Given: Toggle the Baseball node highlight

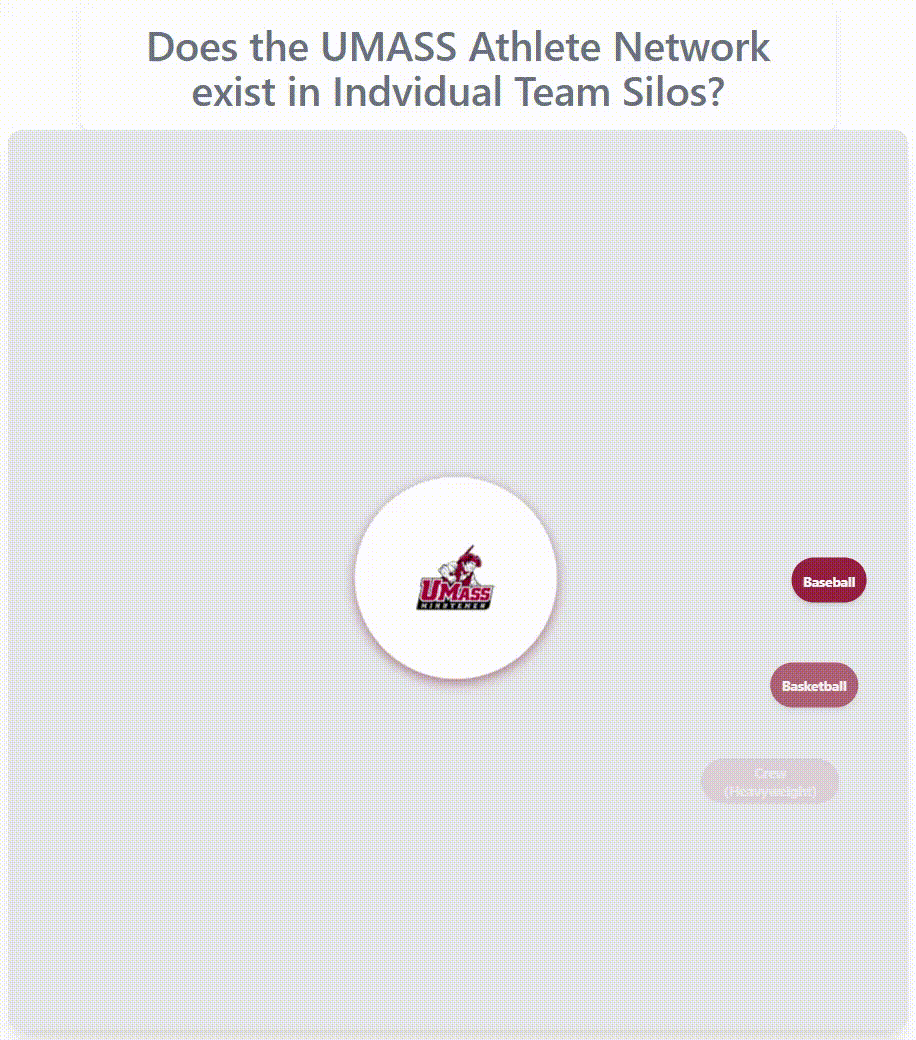Looking at the screenshot, I should pos(828,580).
